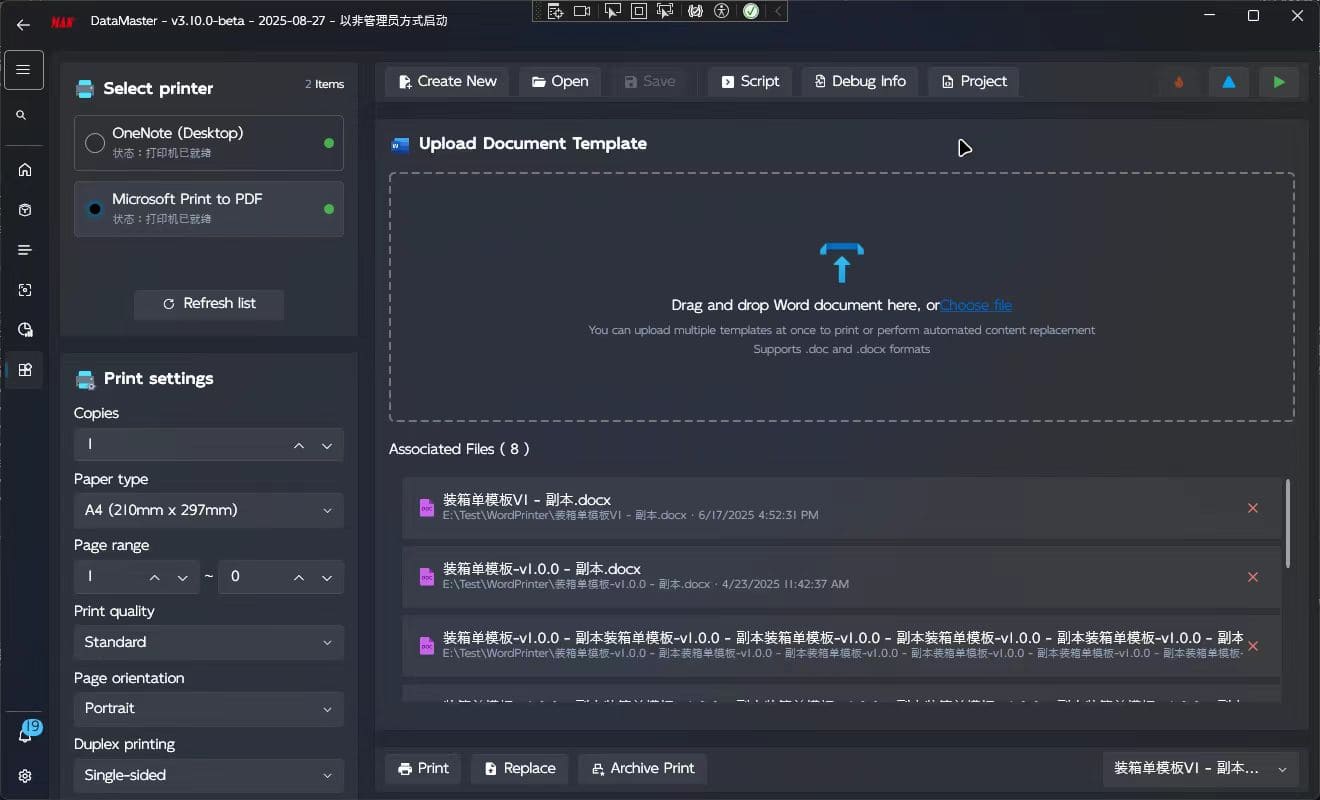
Task: Open the Project toolbar item
Action: tap(974, 81)
